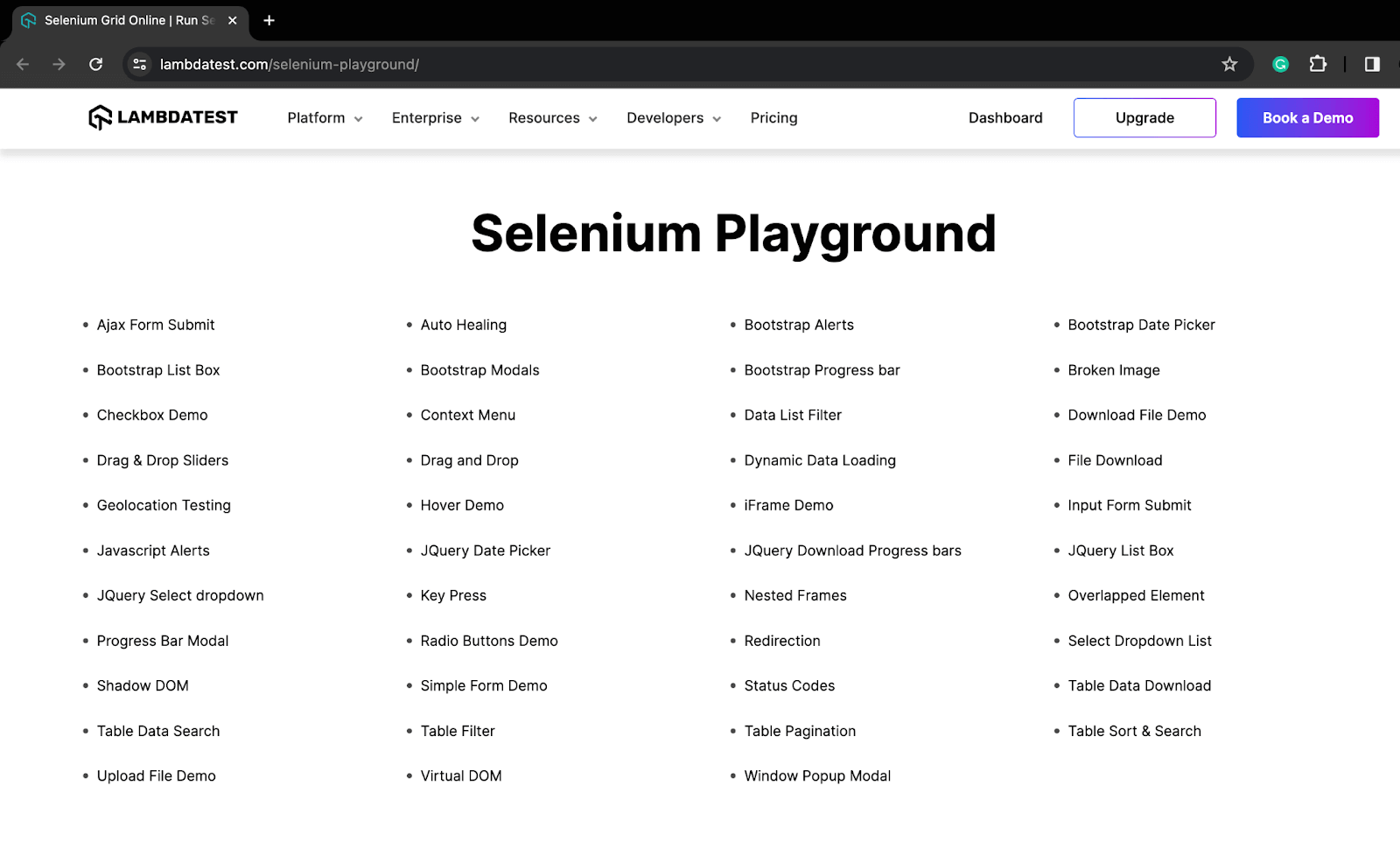Click the Upgrade button
The image size is (1400, 842).
(x=1144, y=117)
